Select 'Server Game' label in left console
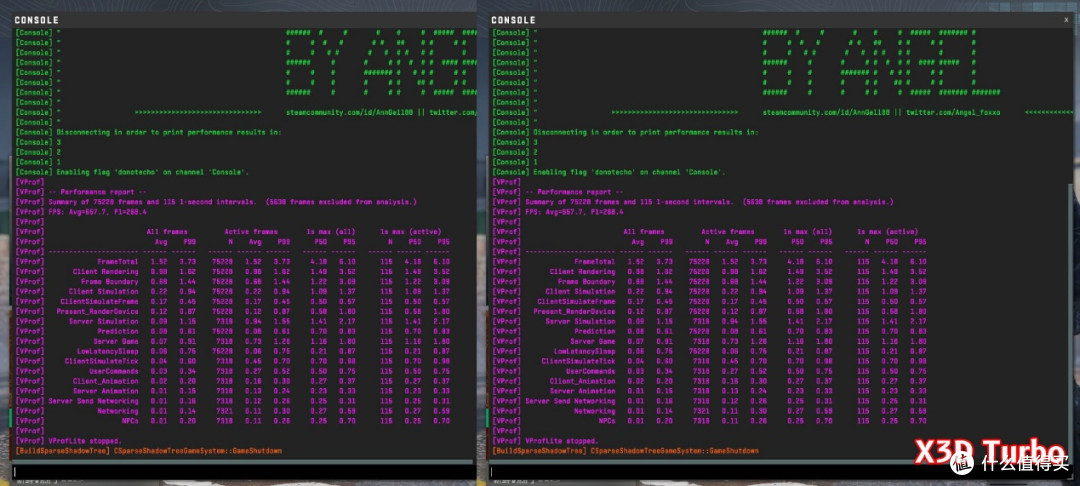Viewport: 1080px width, 486px height. tap(116, 341)
